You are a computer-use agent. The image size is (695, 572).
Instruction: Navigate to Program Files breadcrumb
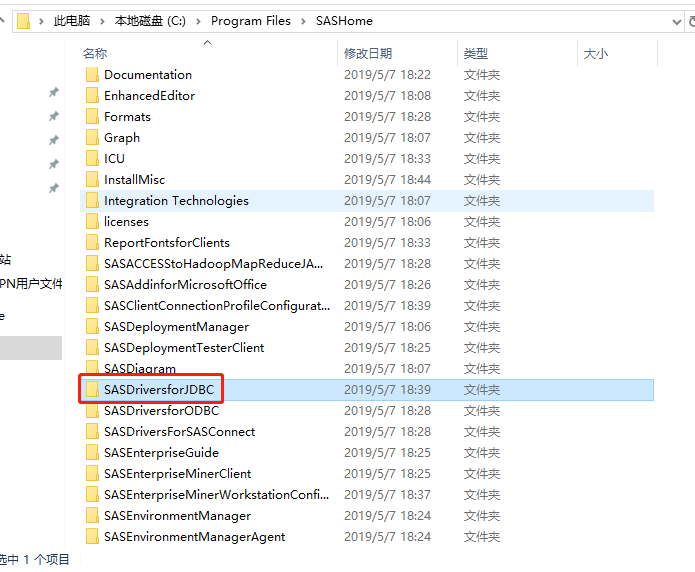click(250, 21)
